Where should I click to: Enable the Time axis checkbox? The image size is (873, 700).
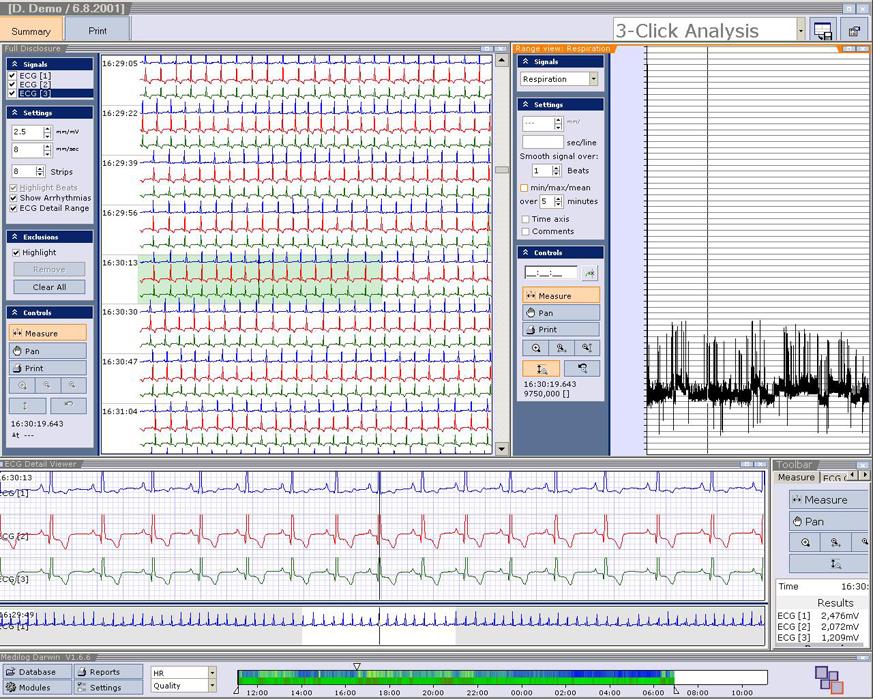coord(525,219)
